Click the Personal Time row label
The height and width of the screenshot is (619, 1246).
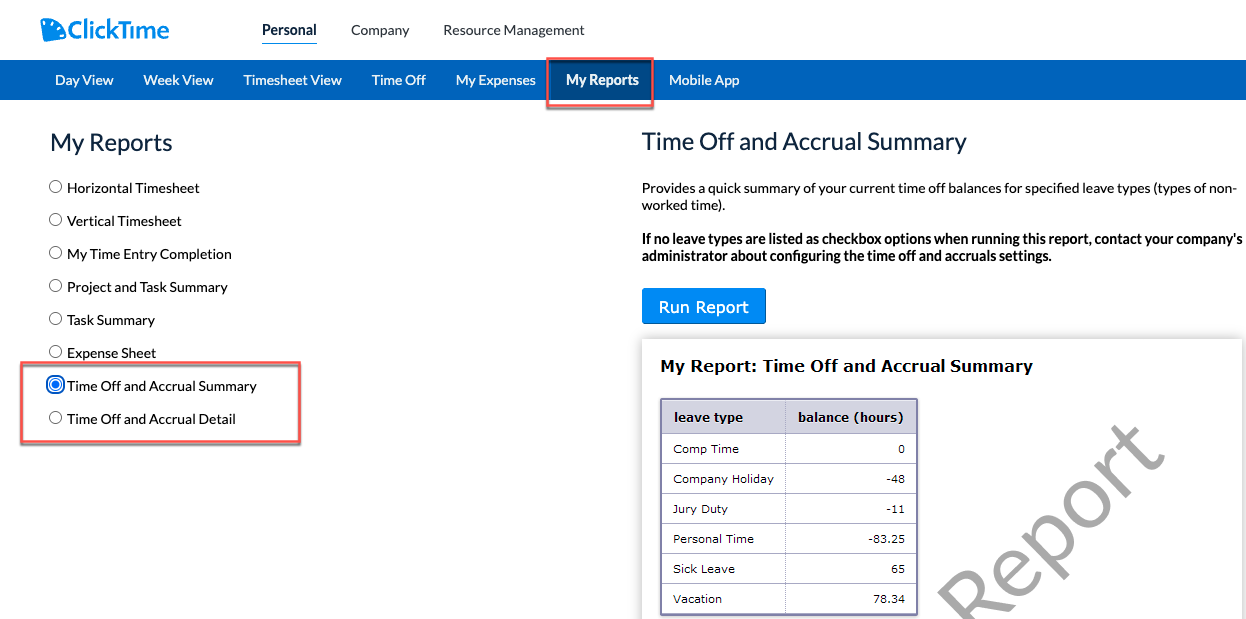[713, 539]
